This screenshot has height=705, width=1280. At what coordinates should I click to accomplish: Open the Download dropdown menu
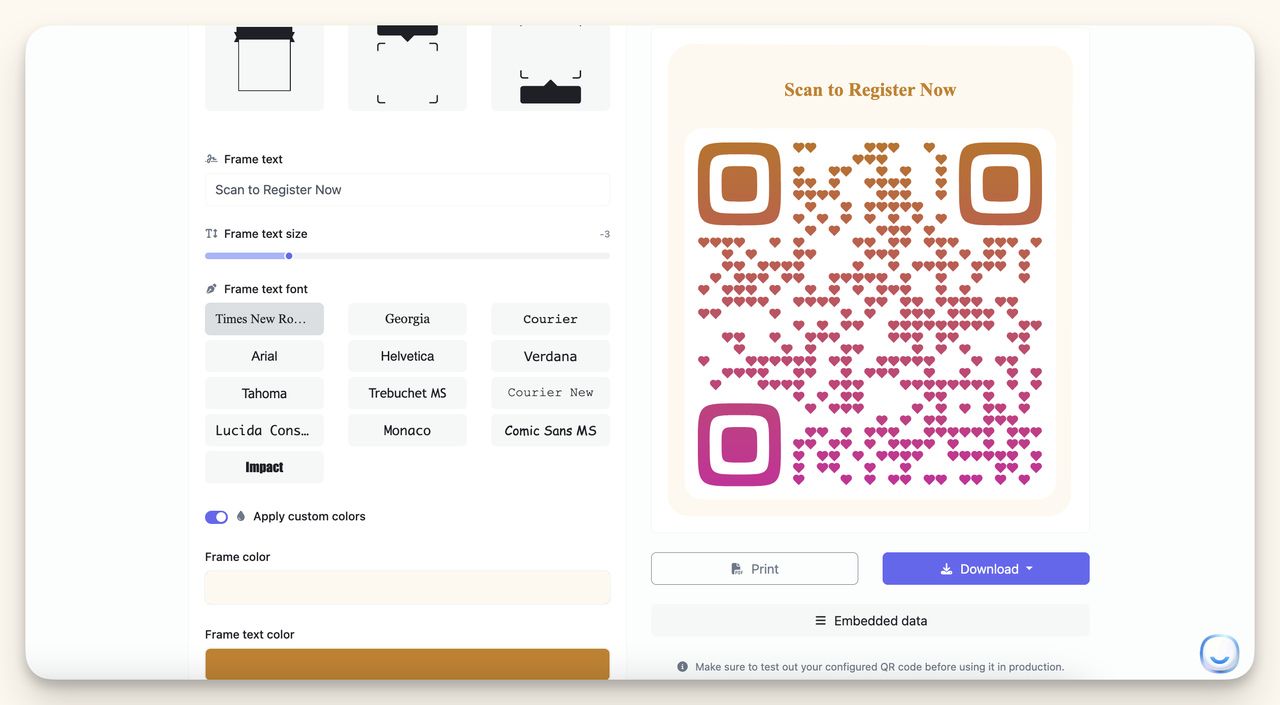tap(986, 569)
